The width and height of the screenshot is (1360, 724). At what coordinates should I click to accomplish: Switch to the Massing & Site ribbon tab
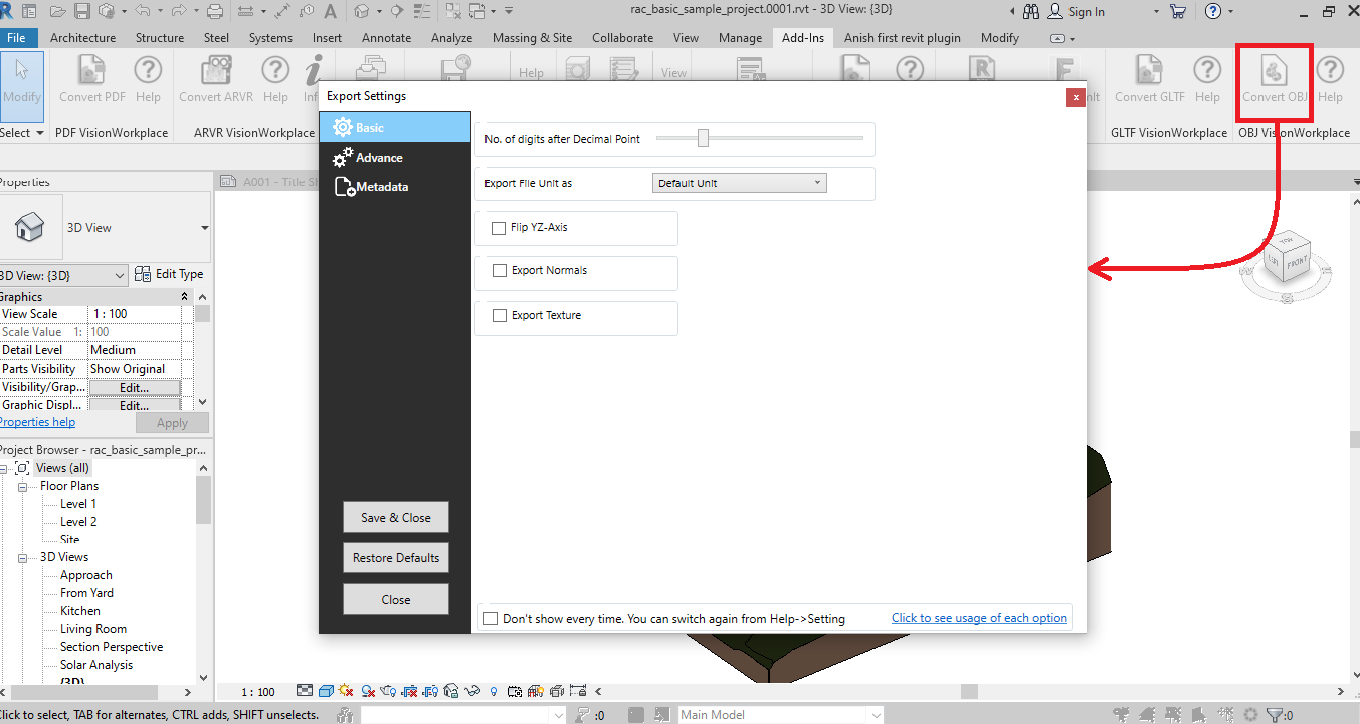pyautogui.click(x=533, y=38)
